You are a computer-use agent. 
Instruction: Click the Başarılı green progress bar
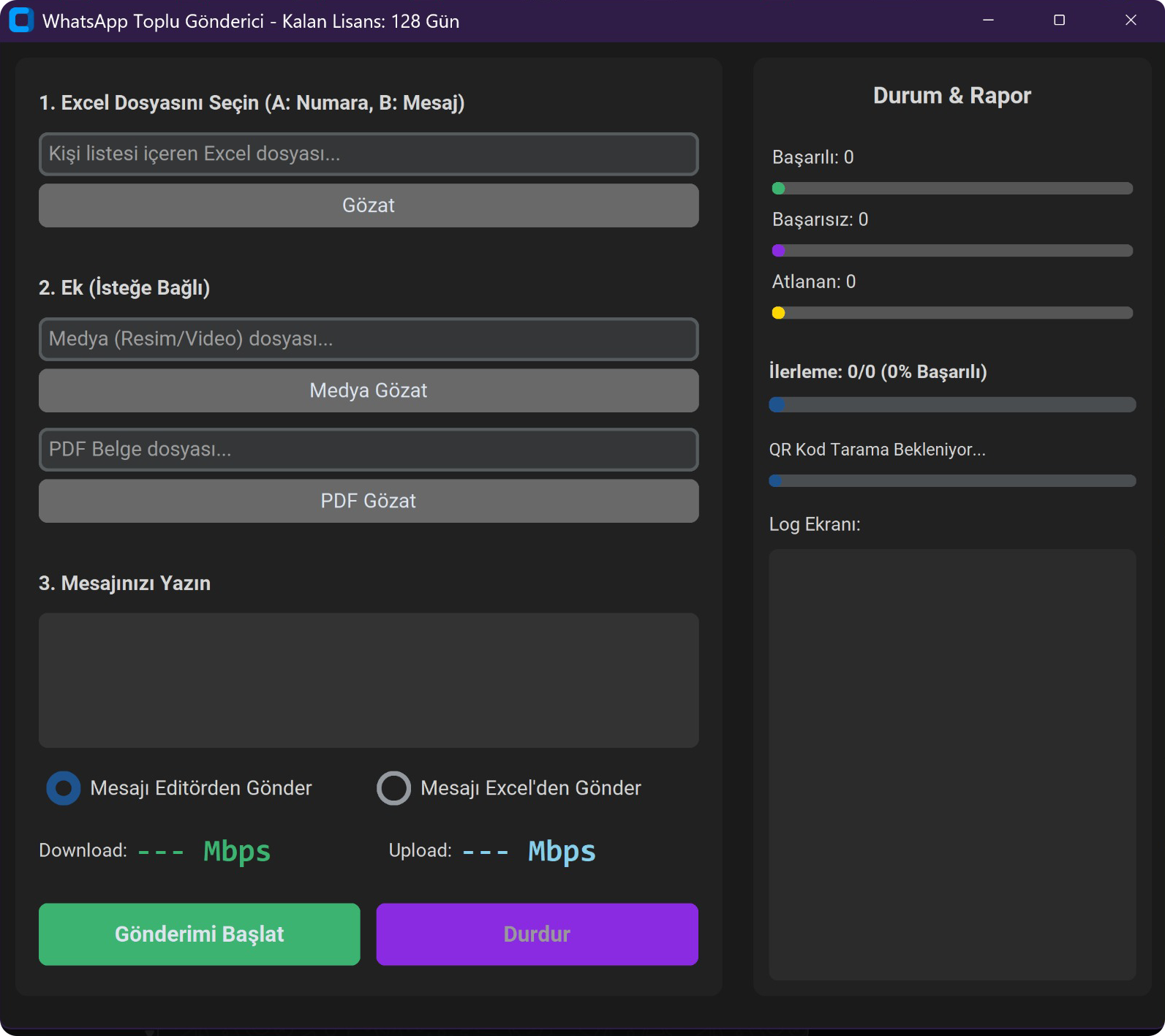tap(952, 189)
